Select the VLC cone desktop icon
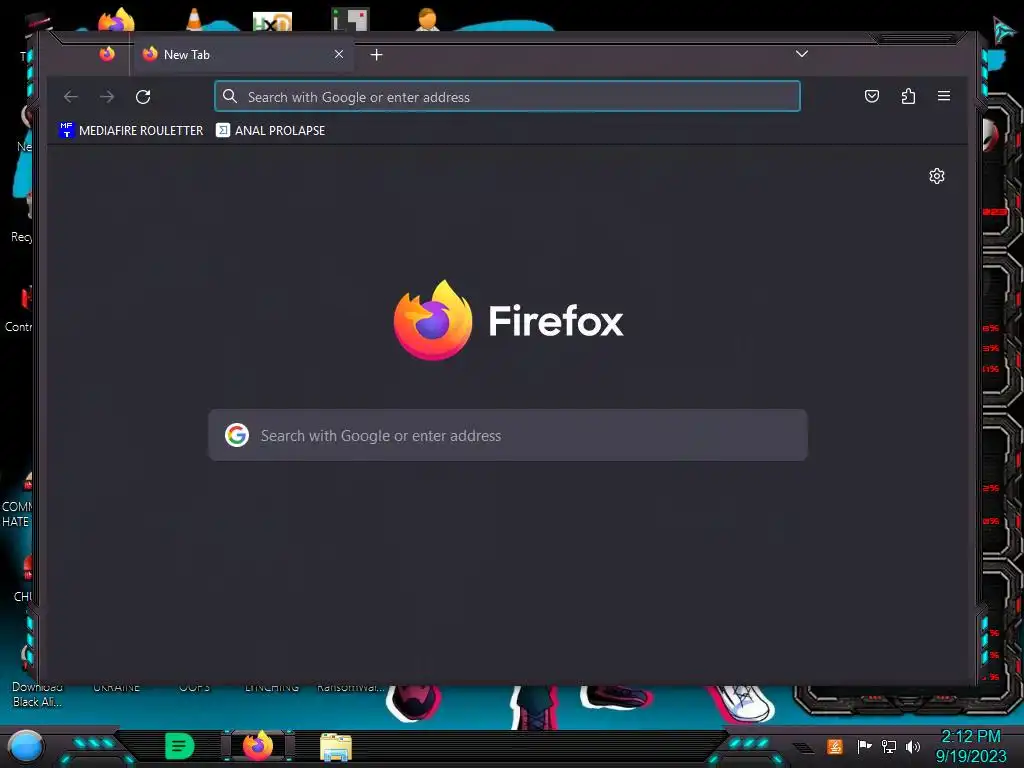The width and height of the screenshot is (1024, 768). pos(194,19)
